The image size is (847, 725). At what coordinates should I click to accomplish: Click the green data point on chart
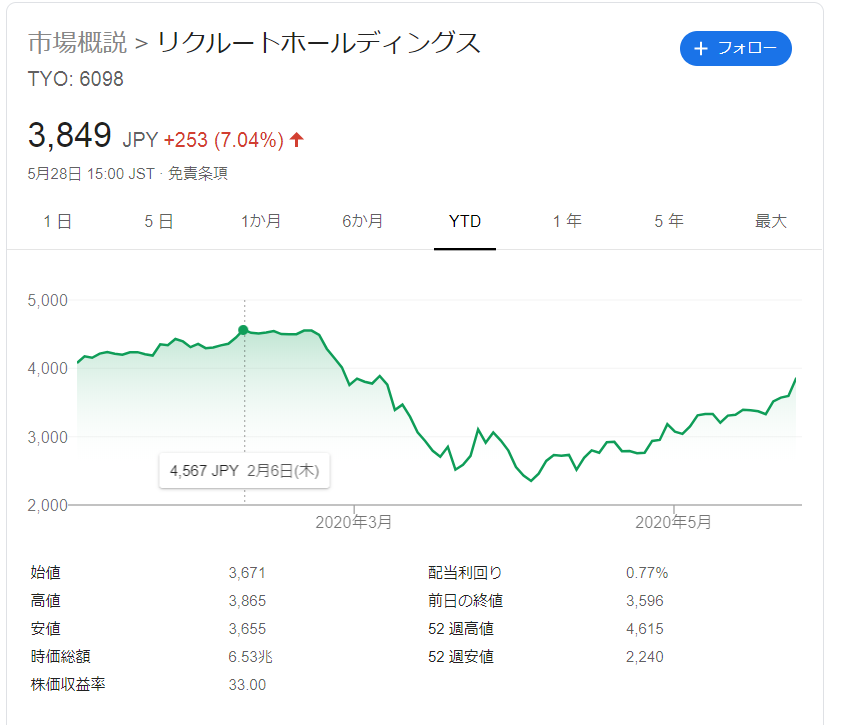(x=243, y=330)
